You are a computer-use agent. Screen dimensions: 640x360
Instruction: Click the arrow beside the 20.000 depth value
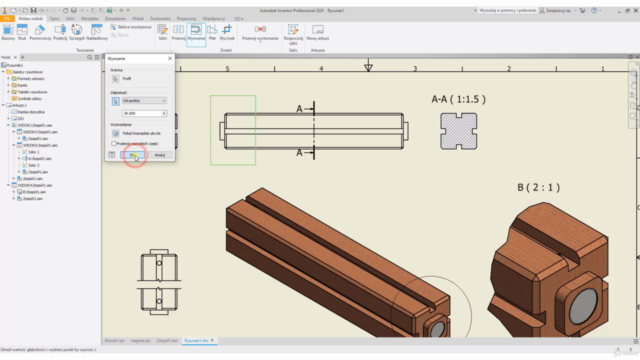164,113
